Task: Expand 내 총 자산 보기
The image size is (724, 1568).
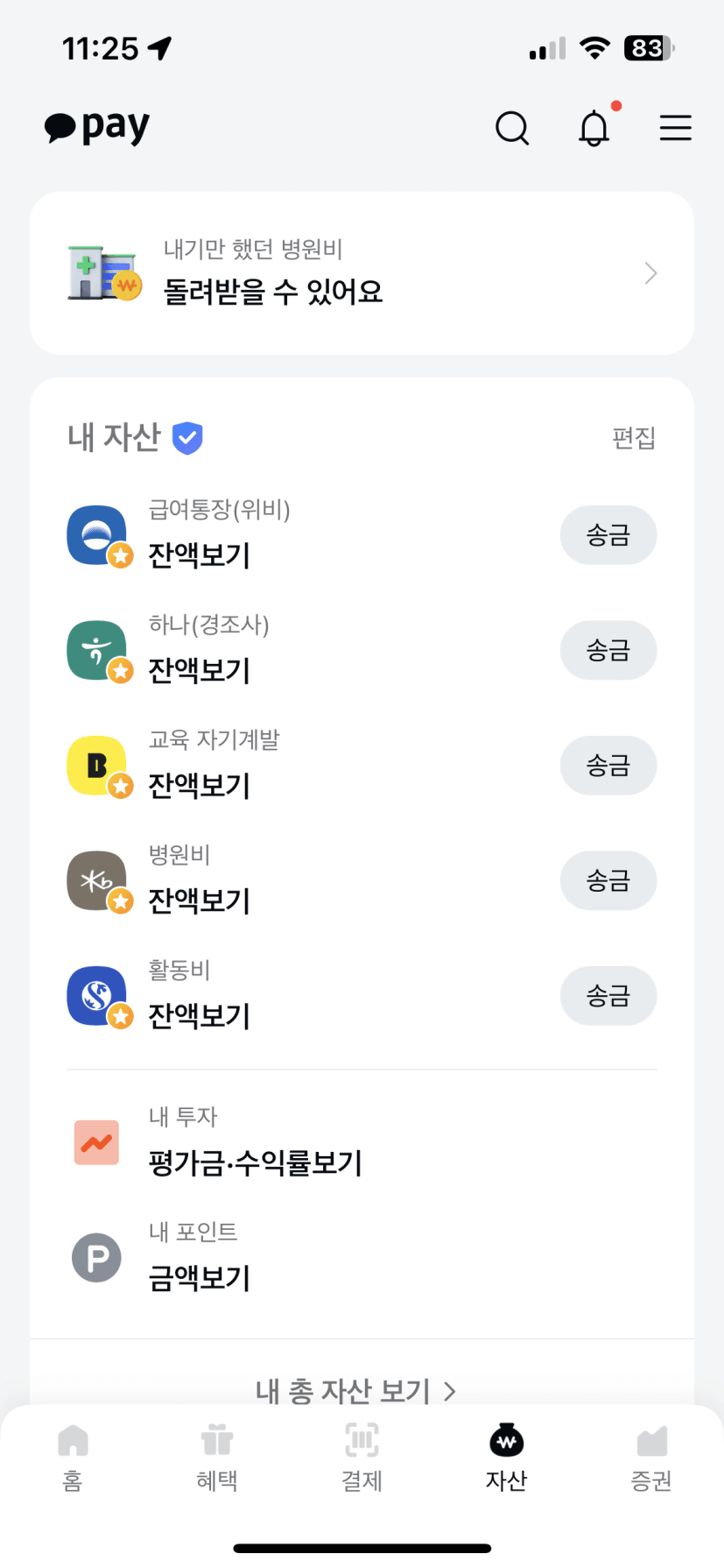Action: (356, 1389)
